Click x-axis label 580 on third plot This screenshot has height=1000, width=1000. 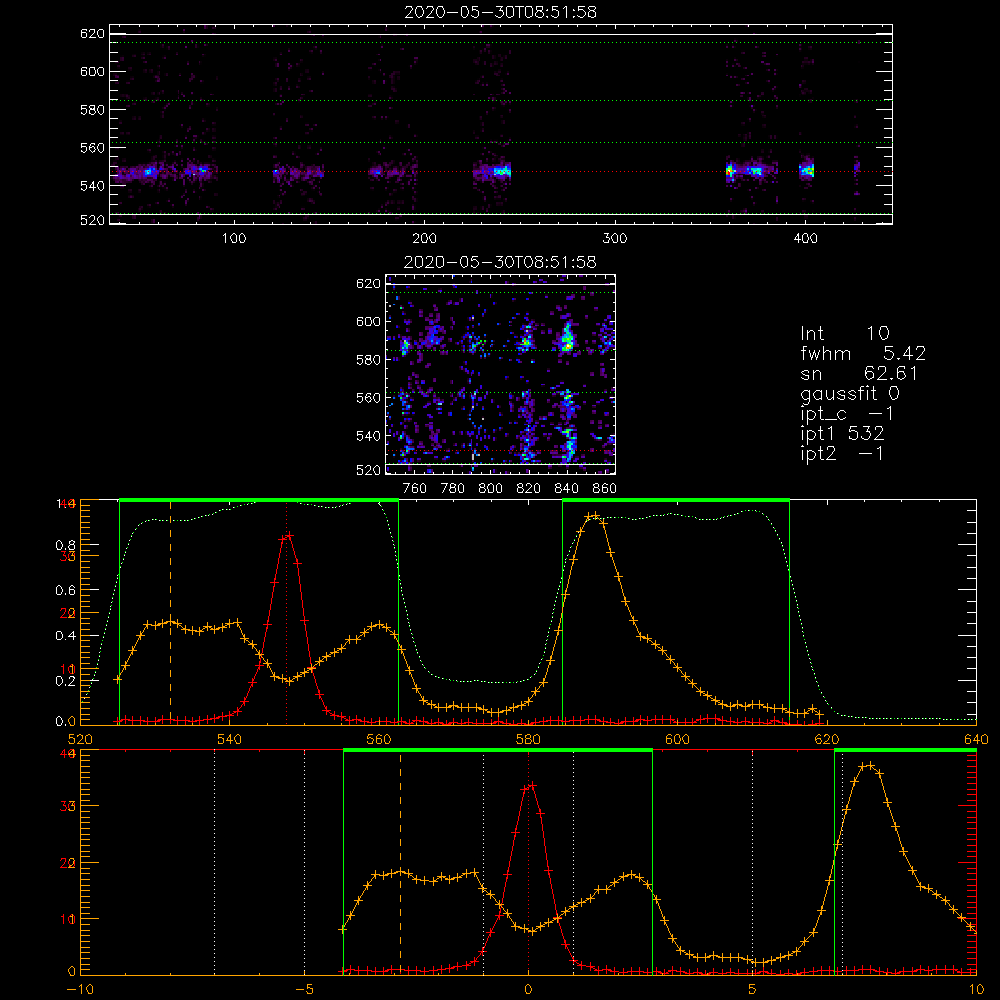pyautogui.click(x=528, y=740)
